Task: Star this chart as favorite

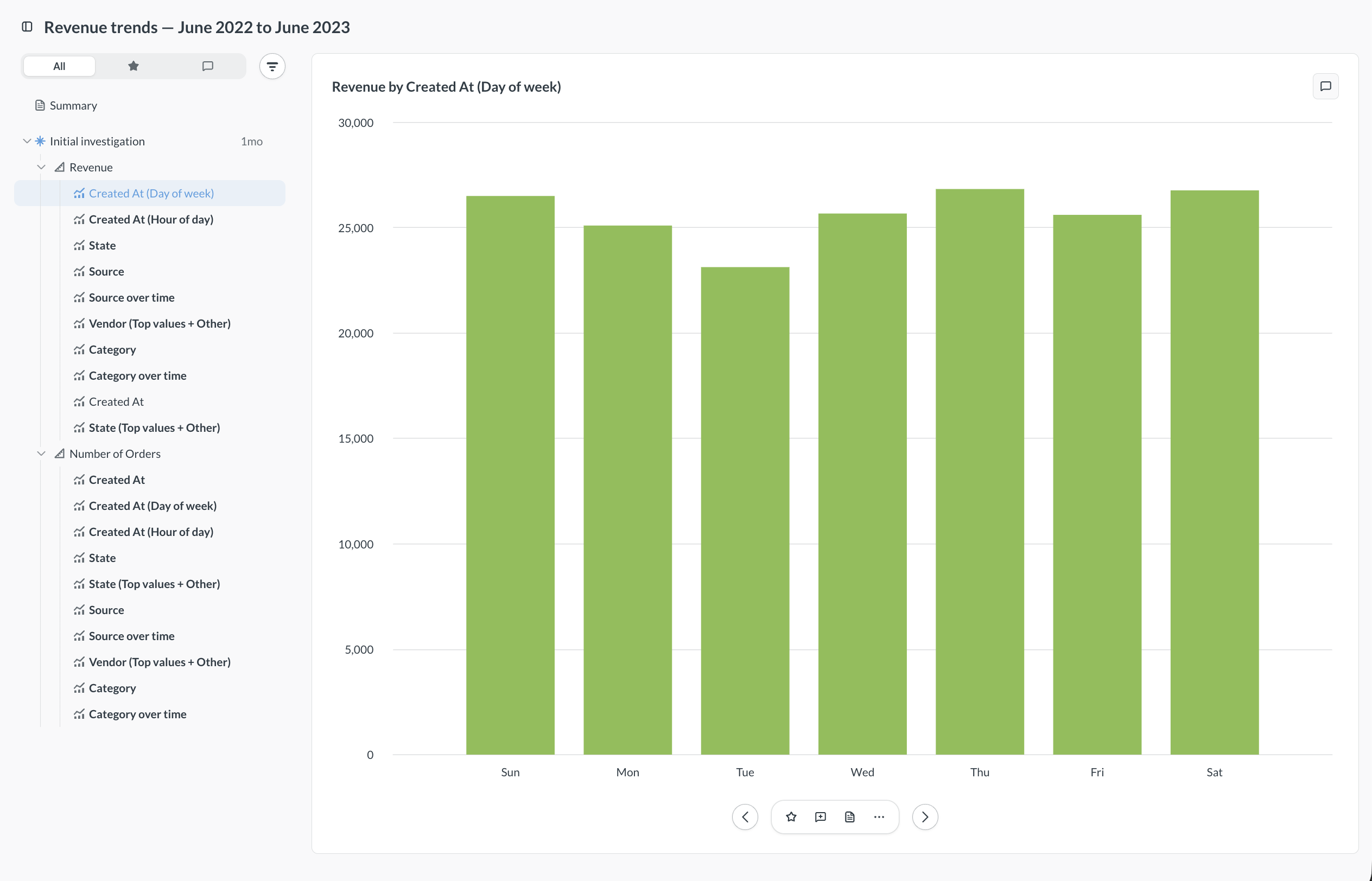Action: click(x=791, y=817)
